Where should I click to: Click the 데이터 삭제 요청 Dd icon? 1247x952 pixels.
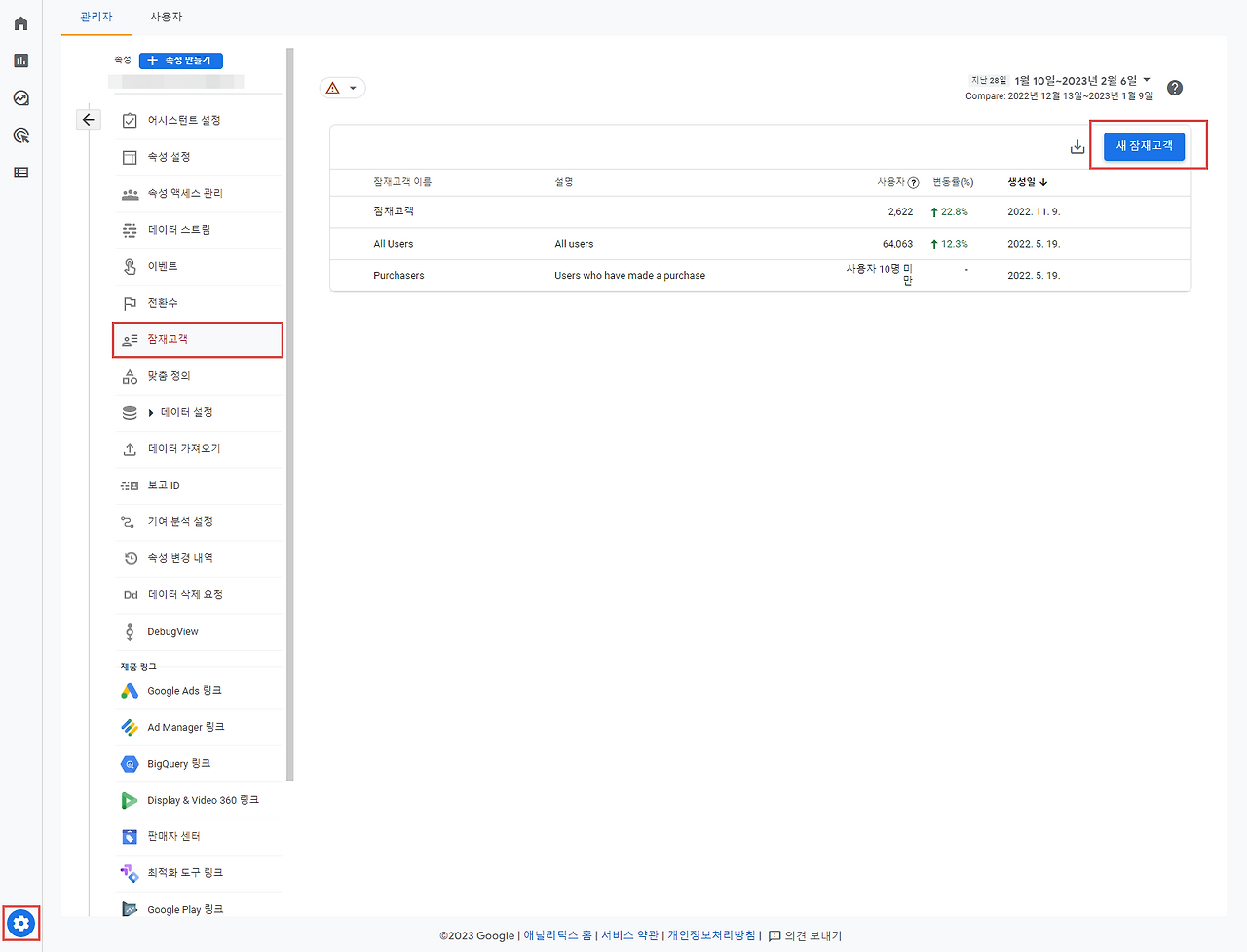tap(131, 595)
